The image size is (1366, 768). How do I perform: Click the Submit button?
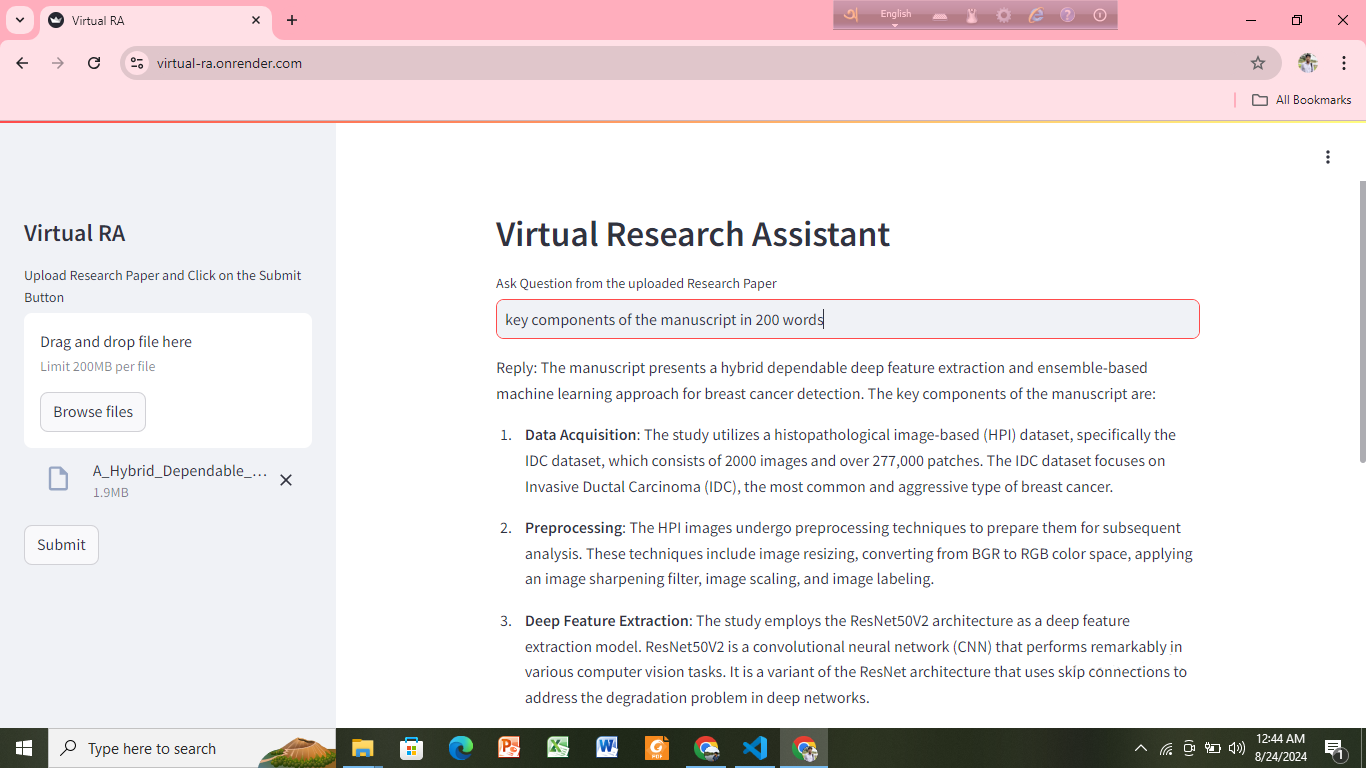point(60,544)
